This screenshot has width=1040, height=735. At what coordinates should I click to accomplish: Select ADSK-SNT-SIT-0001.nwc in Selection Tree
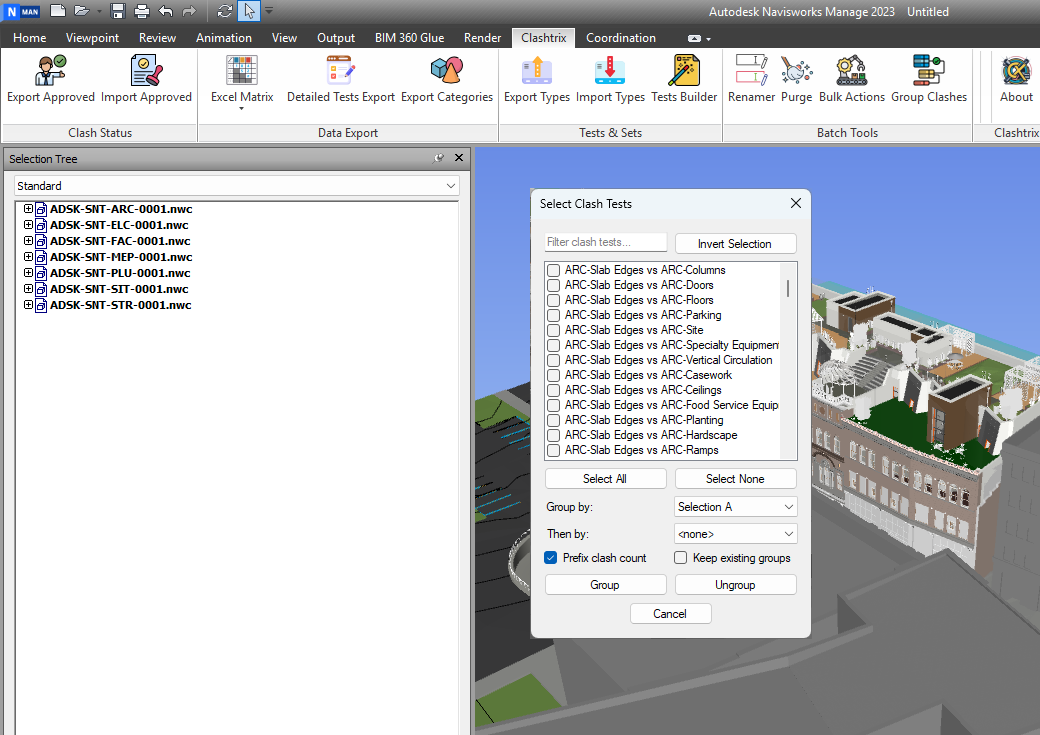pyautogui.click(x=119, y=289)
